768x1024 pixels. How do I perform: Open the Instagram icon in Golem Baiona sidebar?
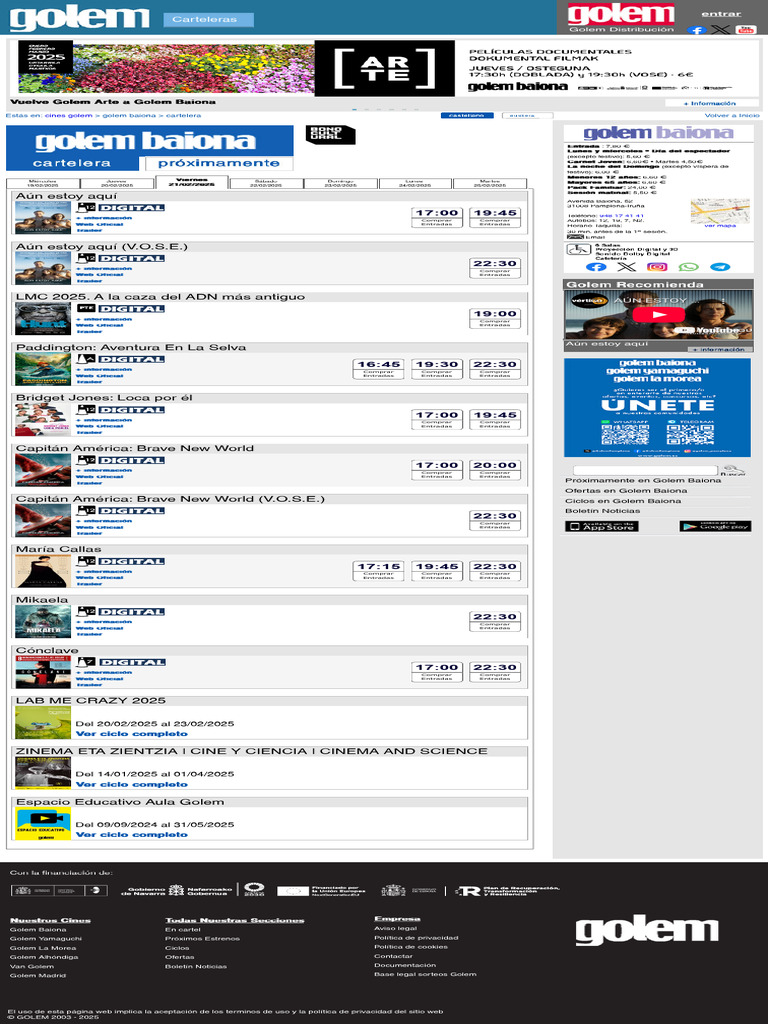tap(657, 267)
